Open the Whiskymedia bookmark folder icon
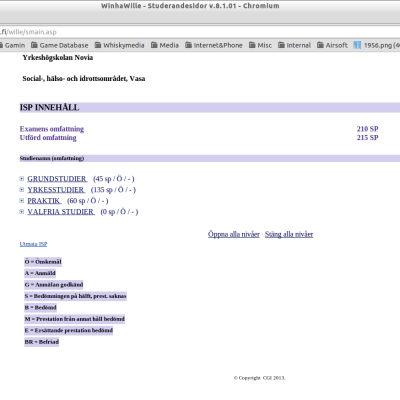Image resolution: width=400 pixels, height=400 pixels. [98, 45]
